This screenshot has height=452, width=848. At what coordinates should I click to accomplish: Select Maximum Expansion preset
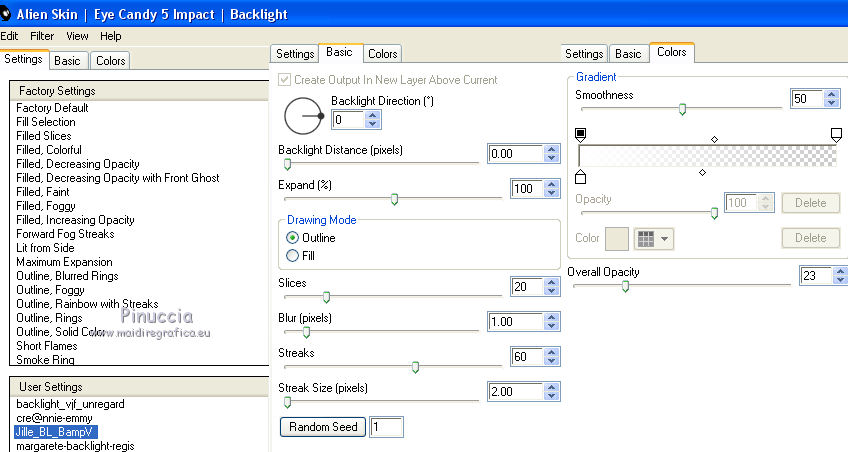tap(64, 262)
